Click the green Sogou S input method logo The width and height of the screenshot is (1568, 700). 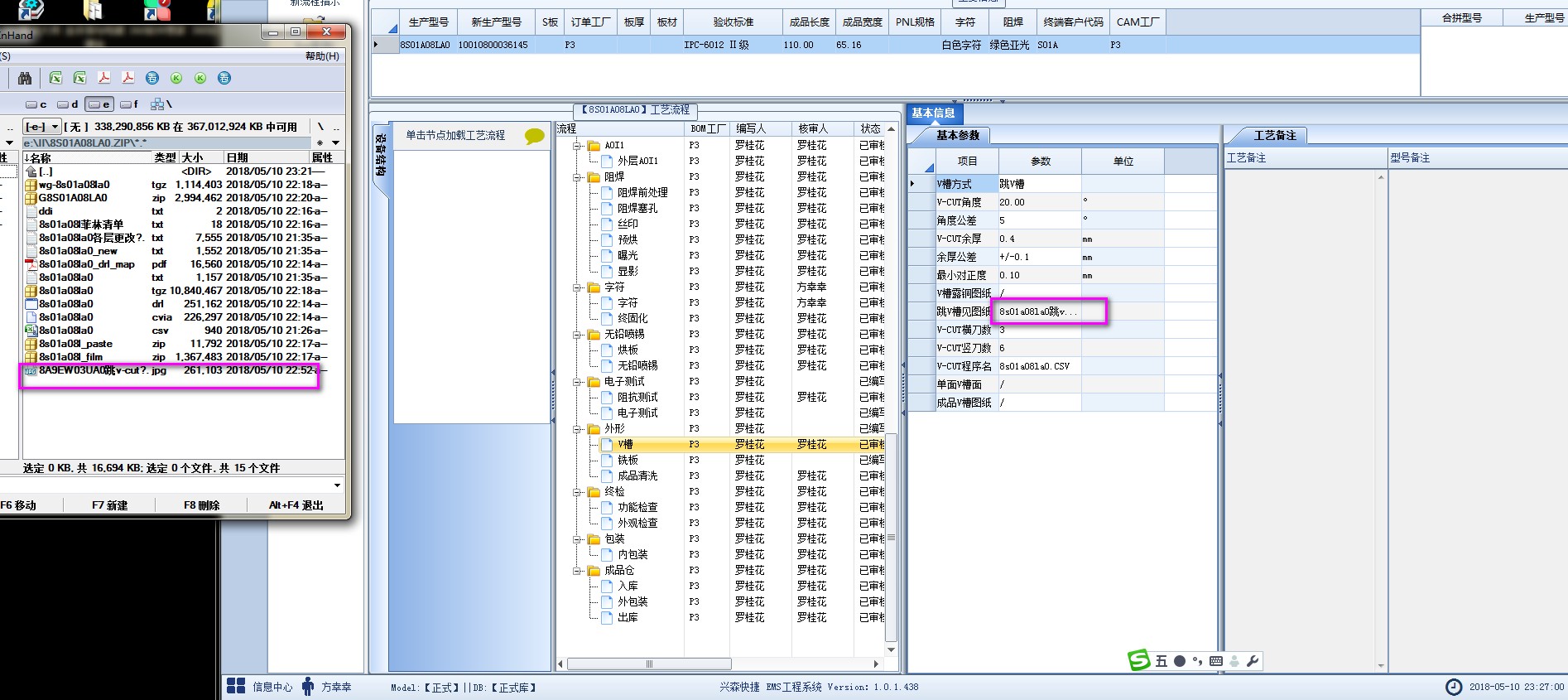click(1139, 660)
